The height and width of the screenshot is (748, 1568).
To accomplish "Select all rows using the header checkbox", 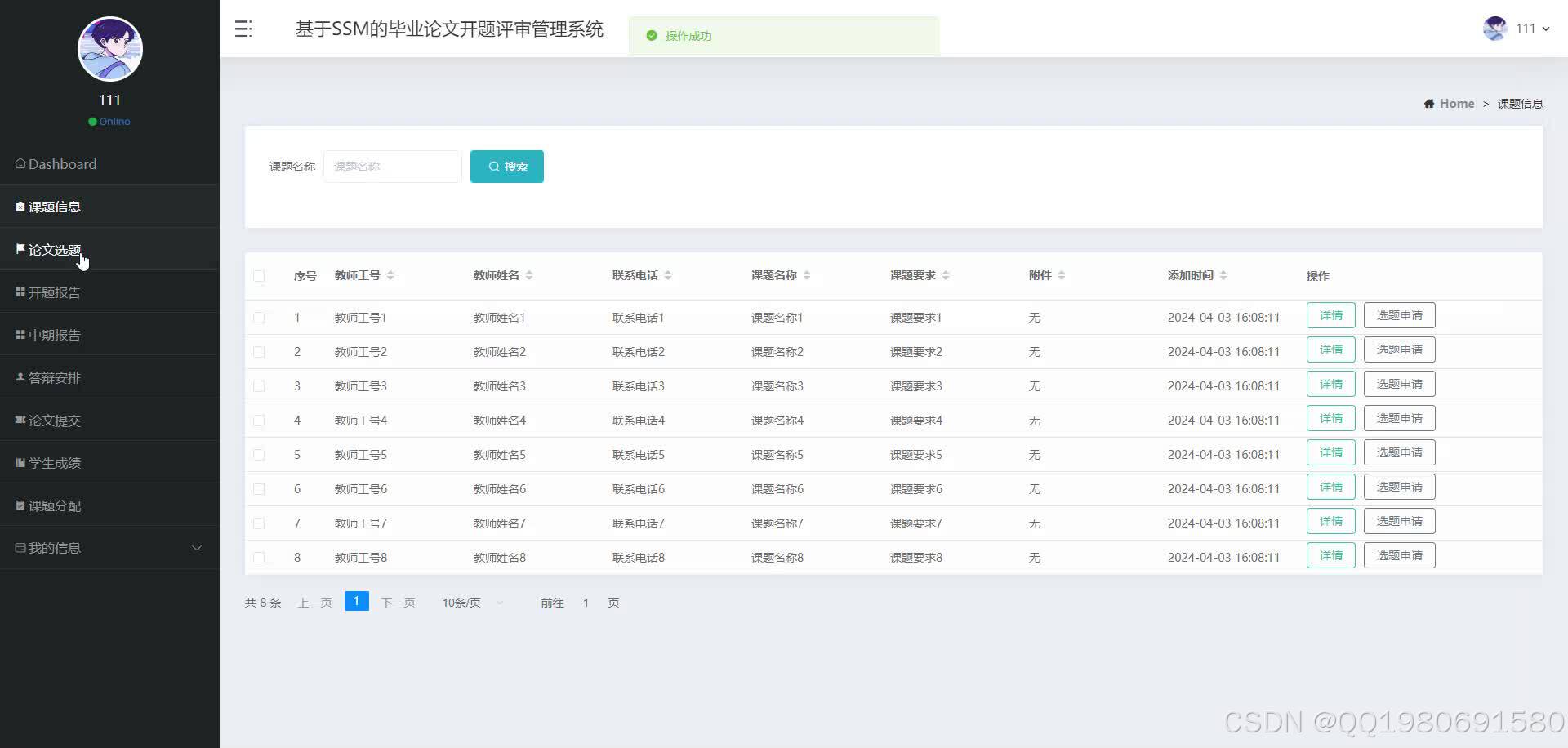I will [260, 276].
